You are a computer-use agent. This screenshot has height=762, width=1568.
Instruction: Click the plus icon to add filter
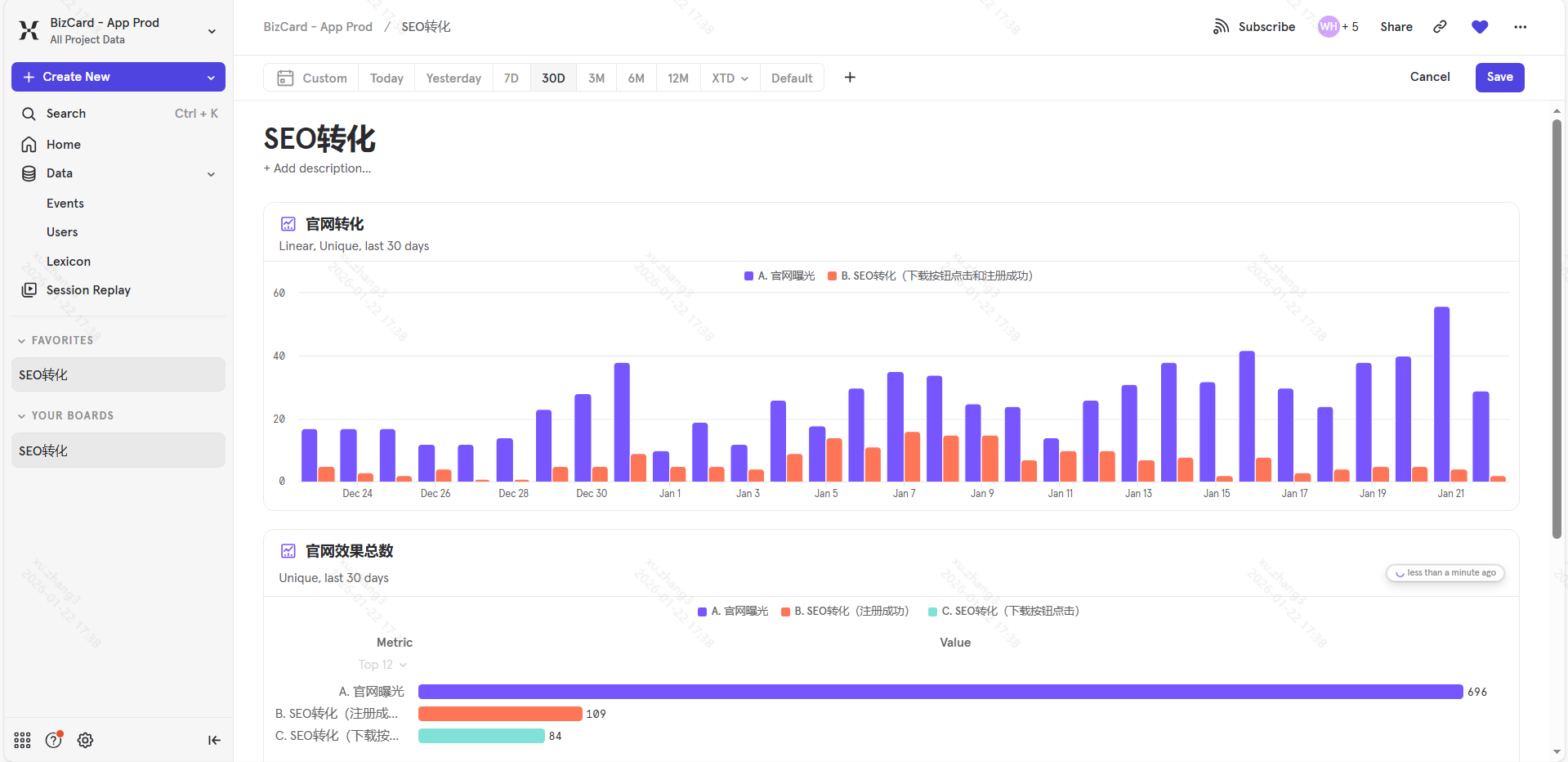[850, 78]
